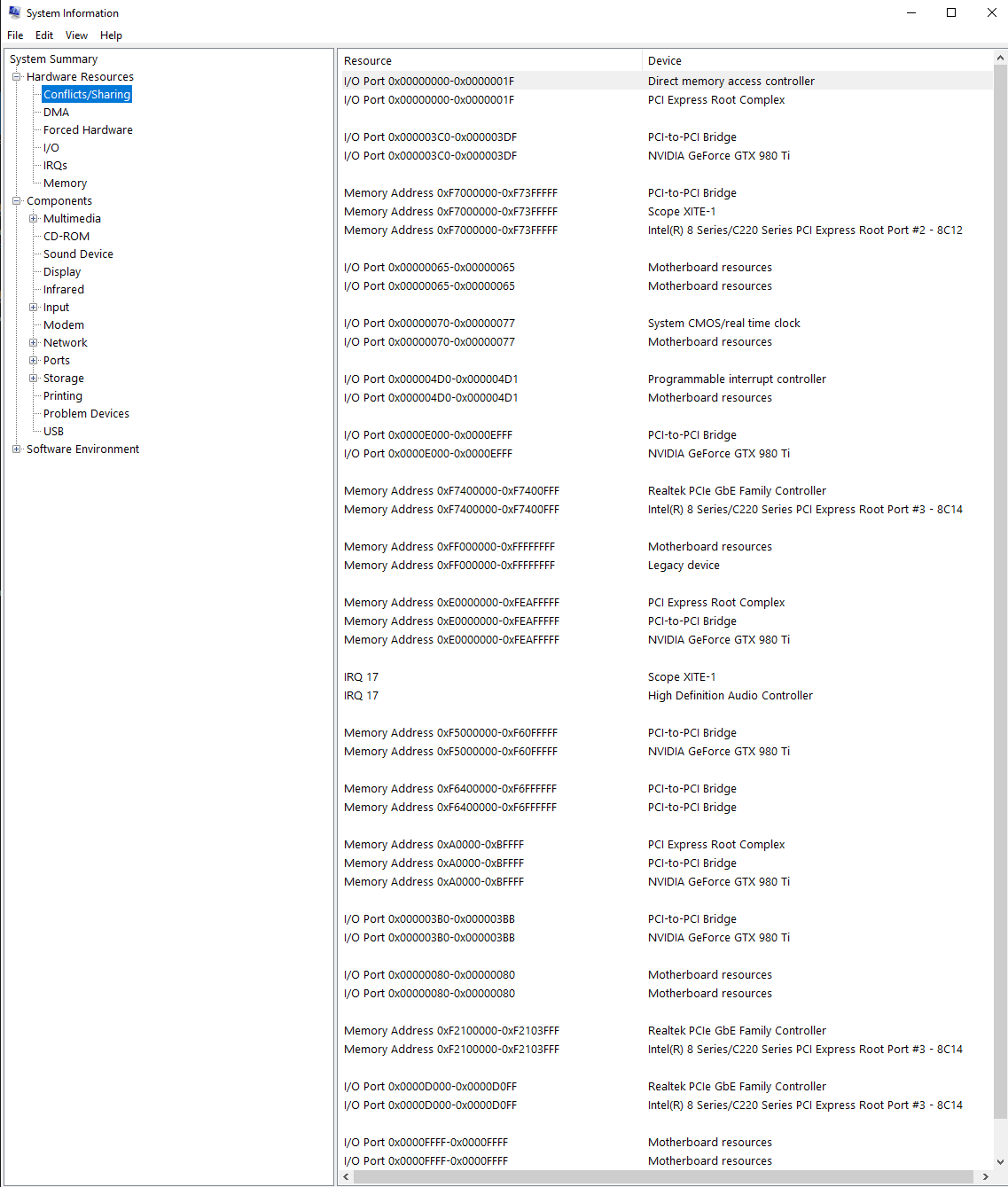Expand the Network category

tap(34, 343)
